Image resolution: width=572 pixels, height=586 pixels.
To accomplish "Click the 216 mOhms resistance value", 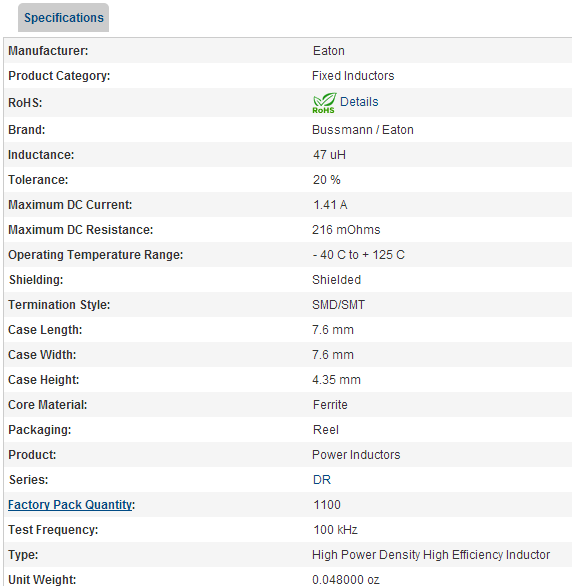I will pos(346,229).
